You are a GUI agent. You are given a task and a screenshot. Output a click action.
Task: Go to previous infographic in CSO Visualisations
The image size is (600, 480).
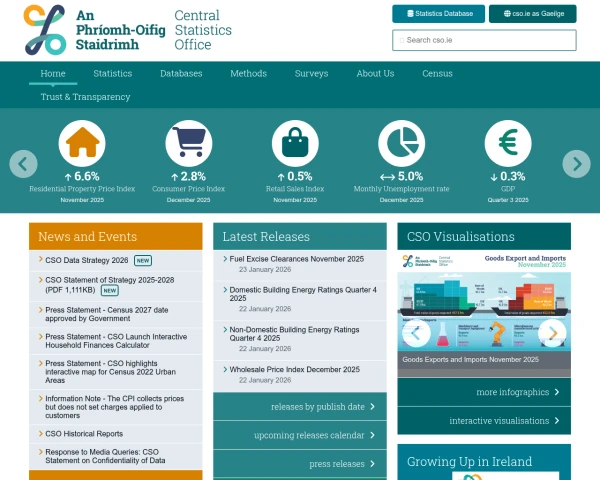tap(416, 333)
